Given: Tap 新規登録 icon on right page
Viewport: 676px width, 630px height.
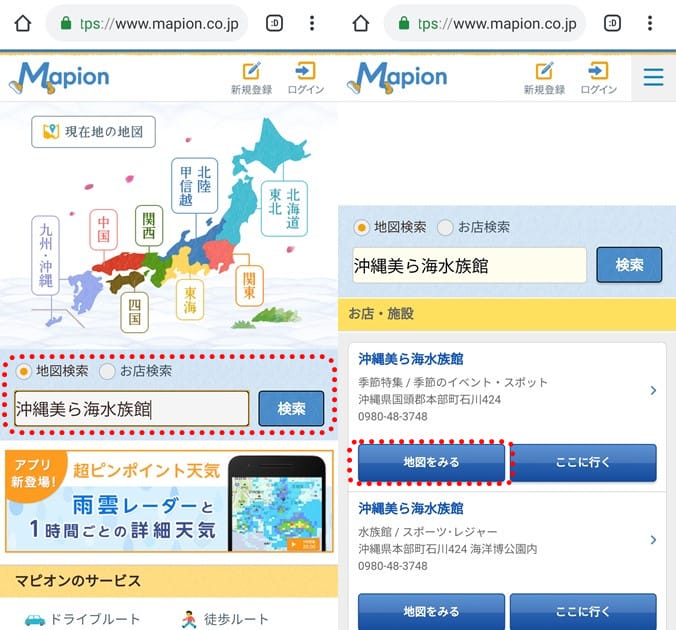Looking at the screenshot, I should pyautogui.click(x=544, y=78).
